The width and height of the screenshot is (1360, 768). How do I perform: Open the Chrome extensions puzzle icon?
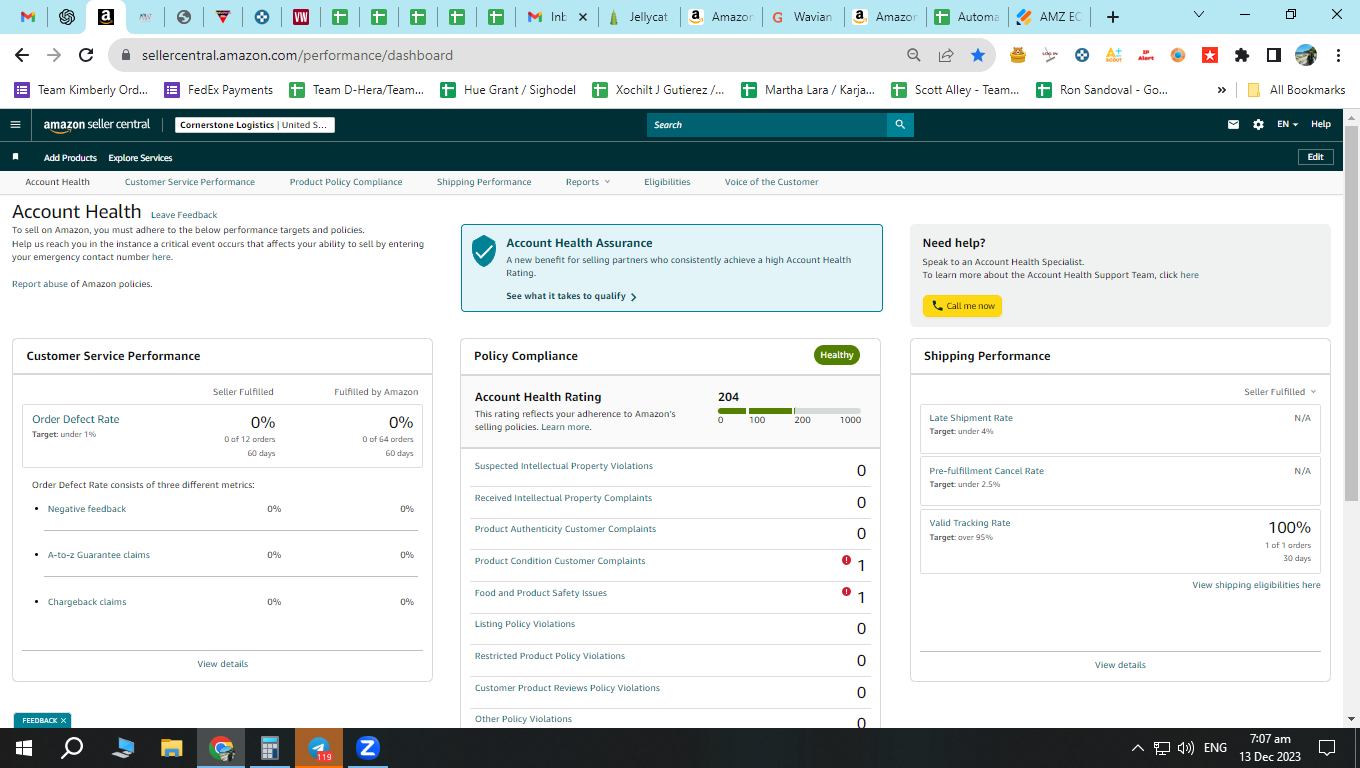click(x=1242, y=55)
